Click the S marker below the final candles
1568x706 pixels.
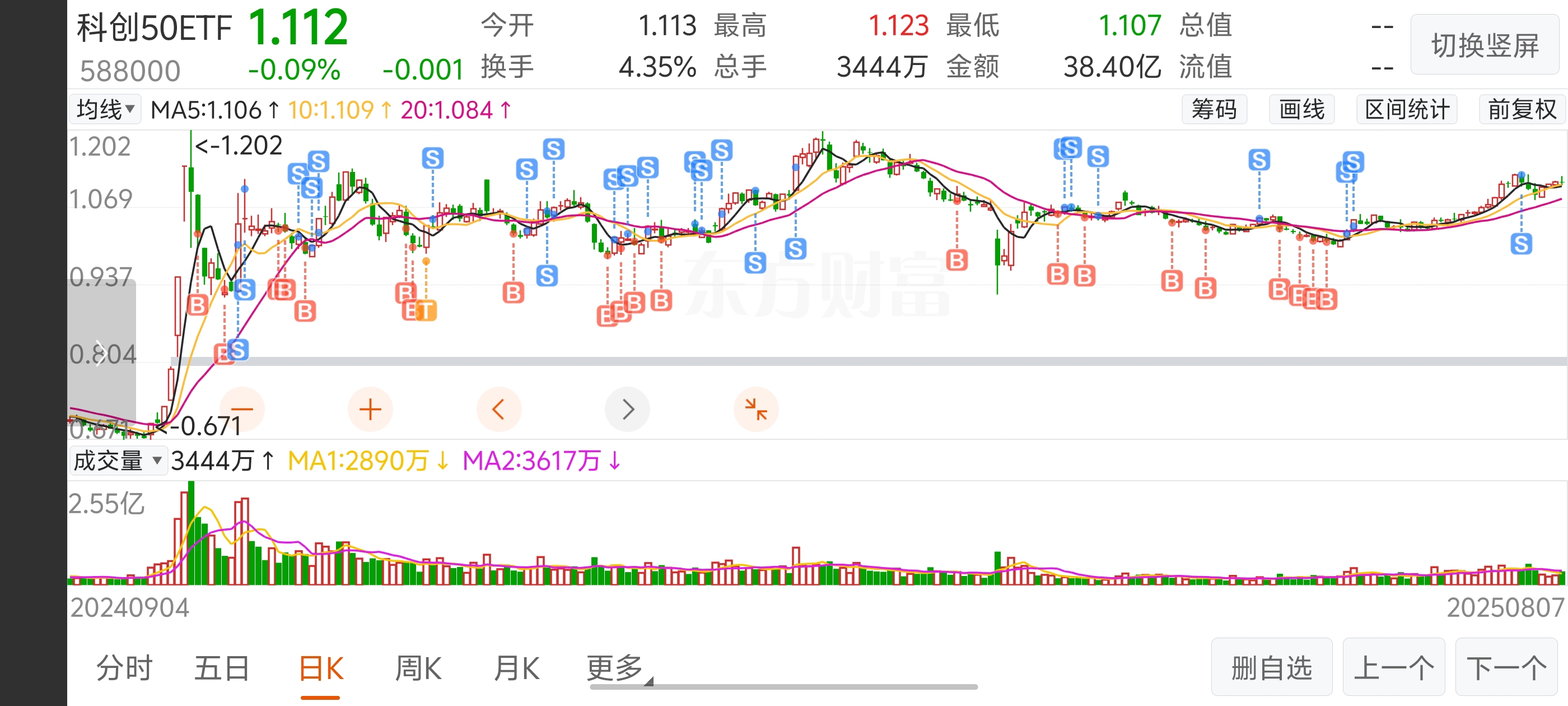[1521, 244]
